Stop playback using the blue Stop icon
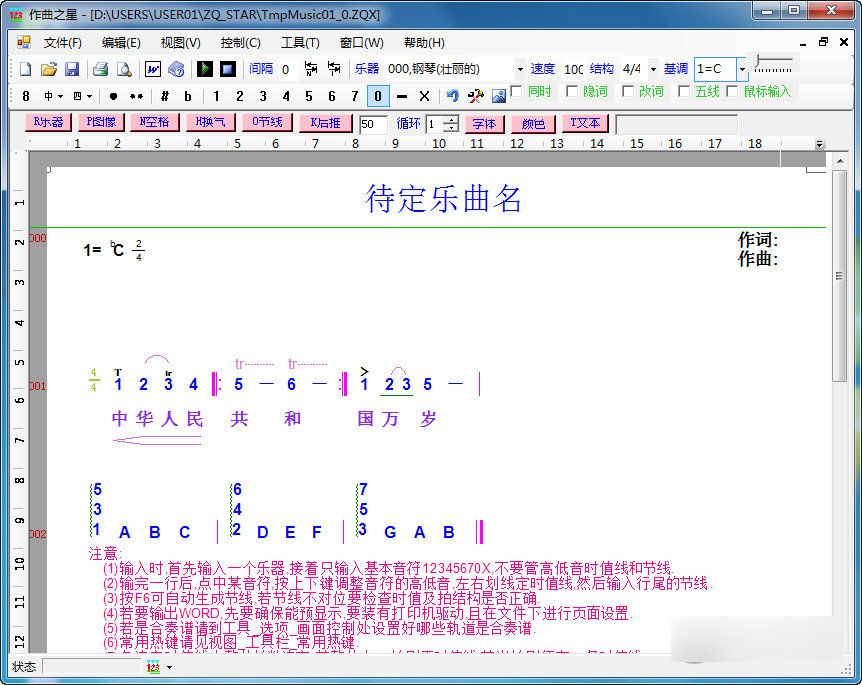This screenshot has width=862, height=685. tap(226, 70)
